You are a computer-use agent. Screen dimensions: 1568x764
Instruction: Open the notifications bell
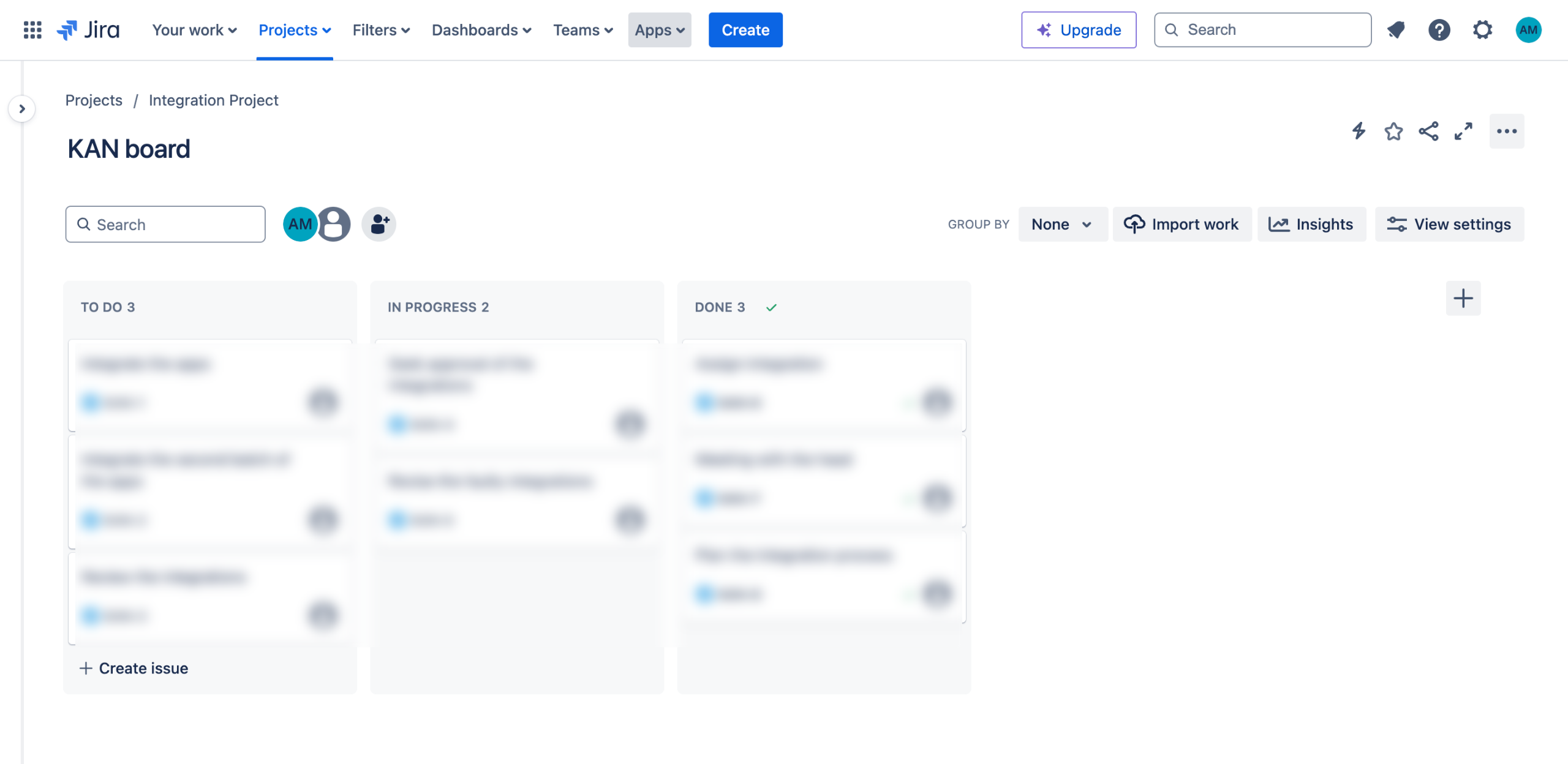point(1396,29)
